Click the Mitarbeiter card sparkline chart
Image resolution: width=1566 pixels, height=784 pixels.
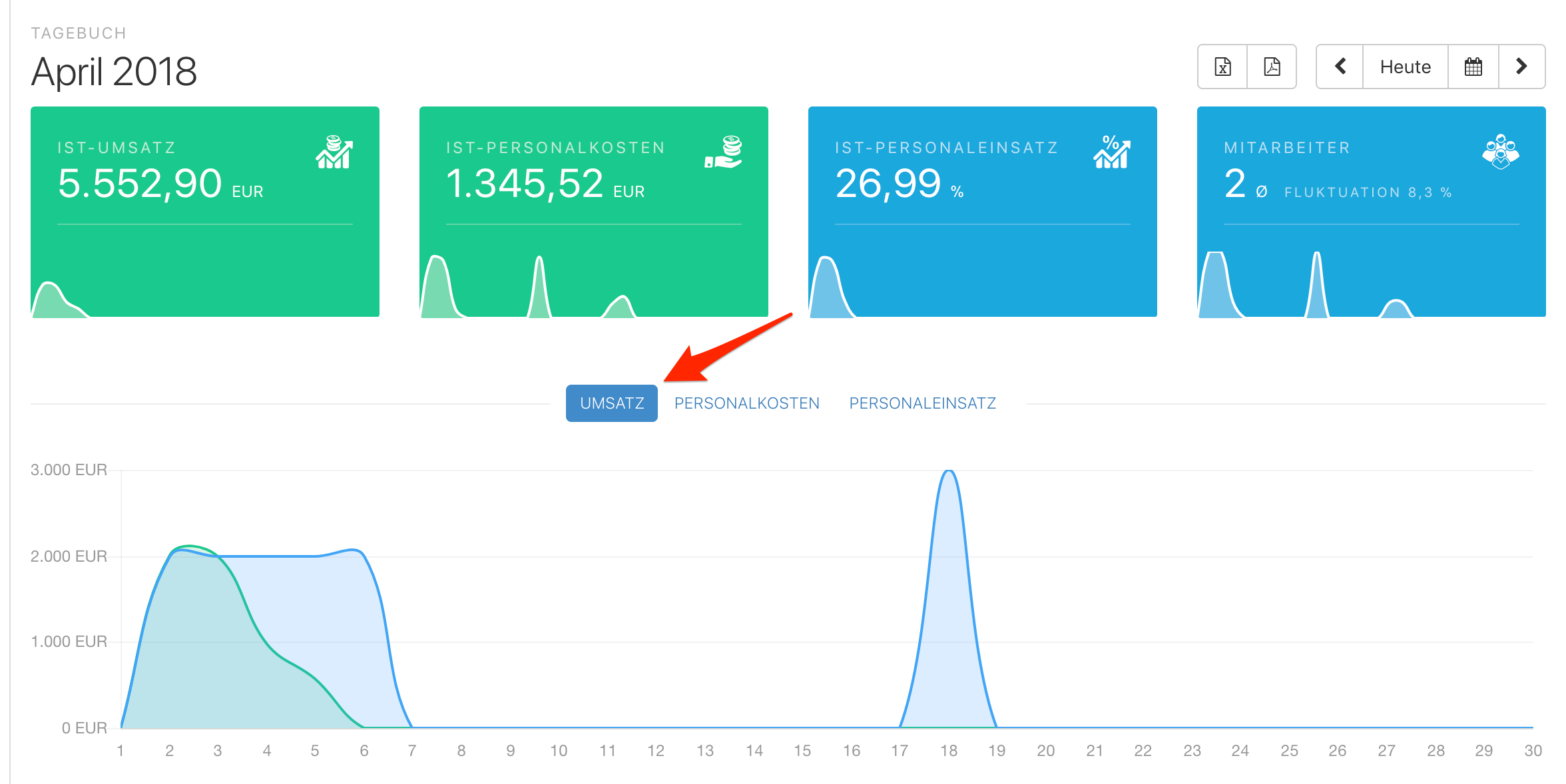click(x=1305, y=285)
